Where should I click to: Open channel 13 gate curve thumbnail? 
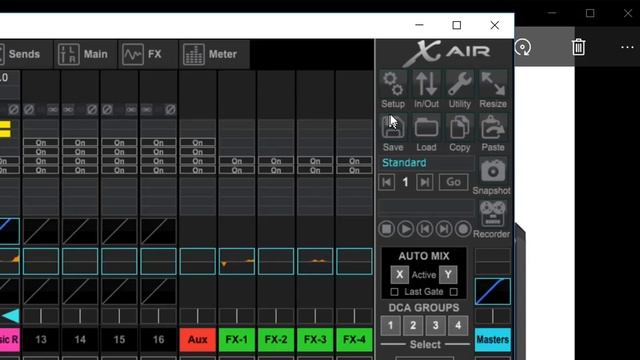[x=41, y=231]
